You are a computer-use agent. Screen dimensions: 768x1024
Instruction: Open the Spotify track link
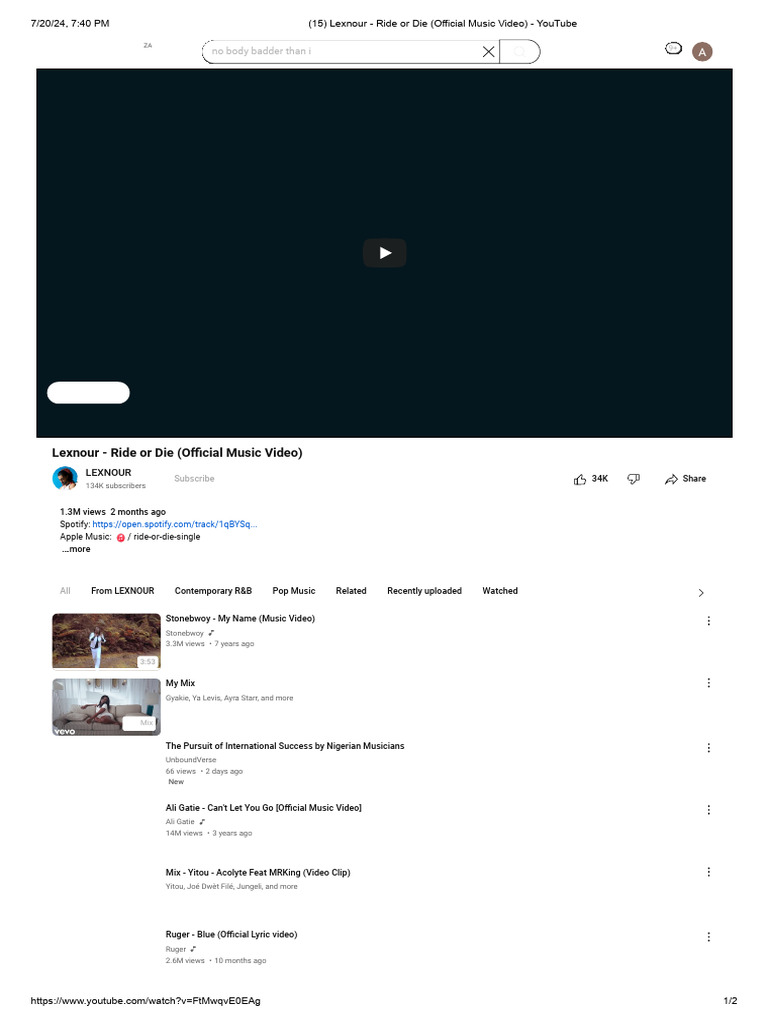(x=174, y=524)
